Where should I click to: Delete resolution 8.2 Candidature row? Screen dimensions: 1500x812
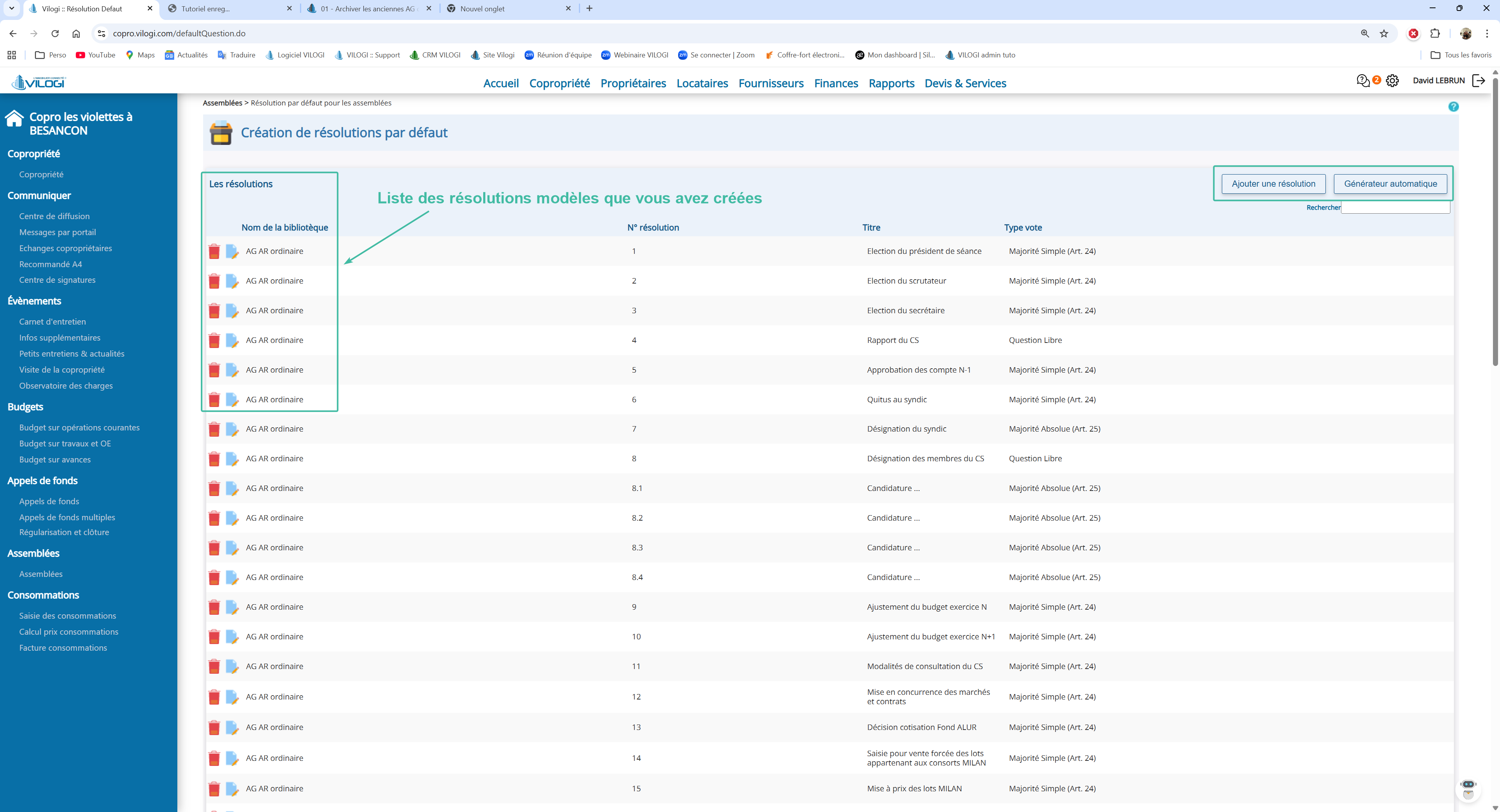tap(214, 518)
